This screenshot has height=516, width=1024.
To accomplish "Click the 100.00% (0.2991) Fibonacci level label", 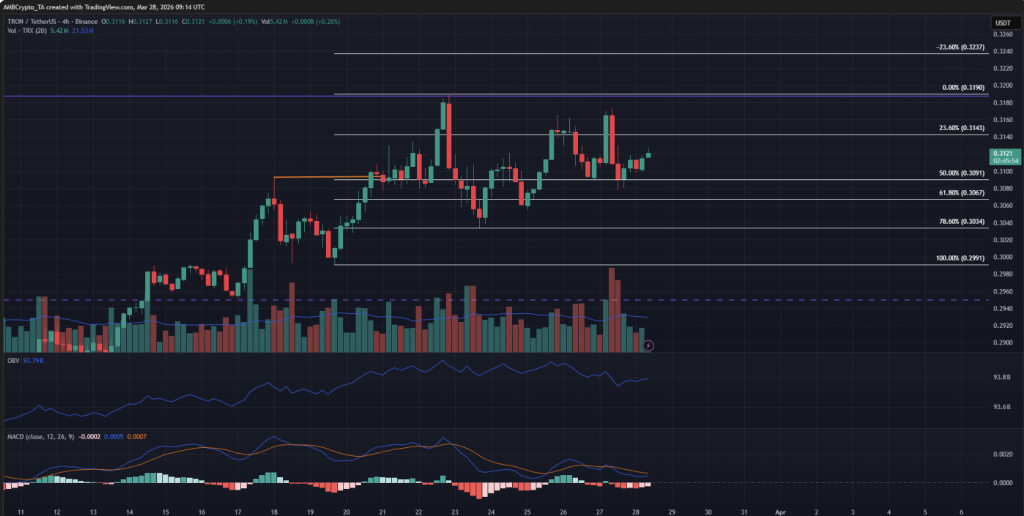I will click(958, 258).
